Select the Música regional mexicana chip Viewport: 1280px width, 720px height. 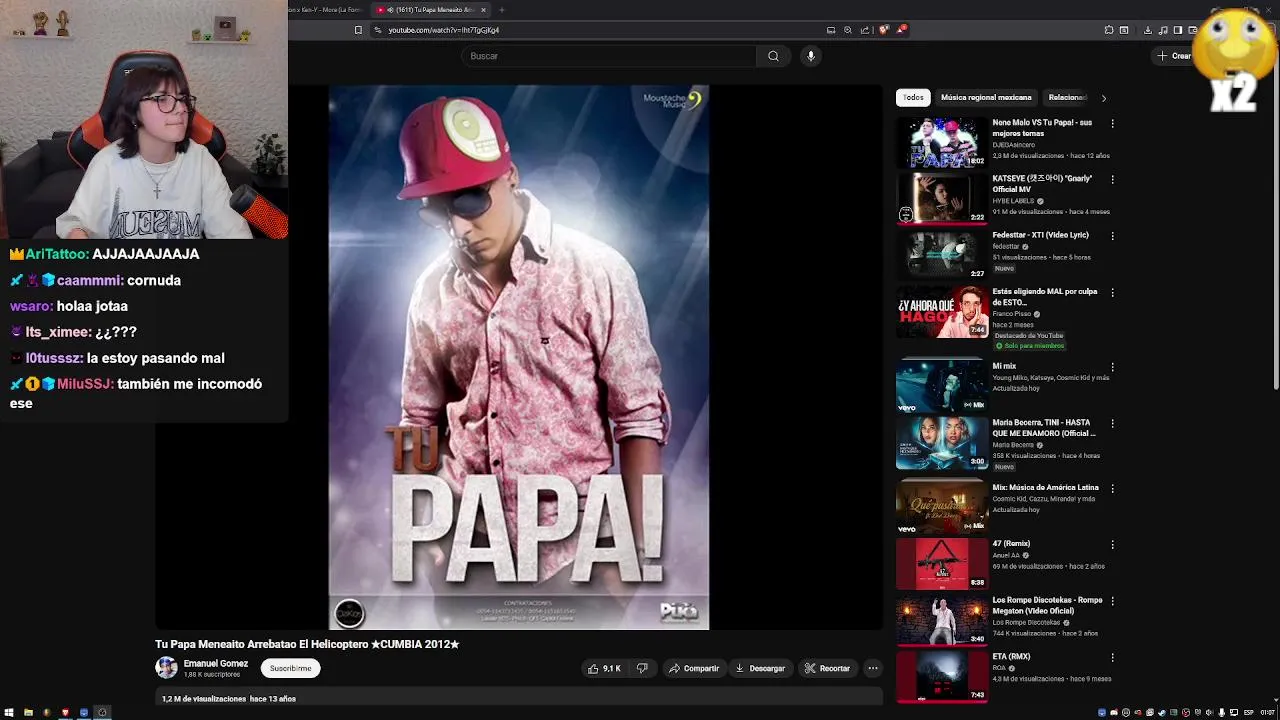coord(986,97)
